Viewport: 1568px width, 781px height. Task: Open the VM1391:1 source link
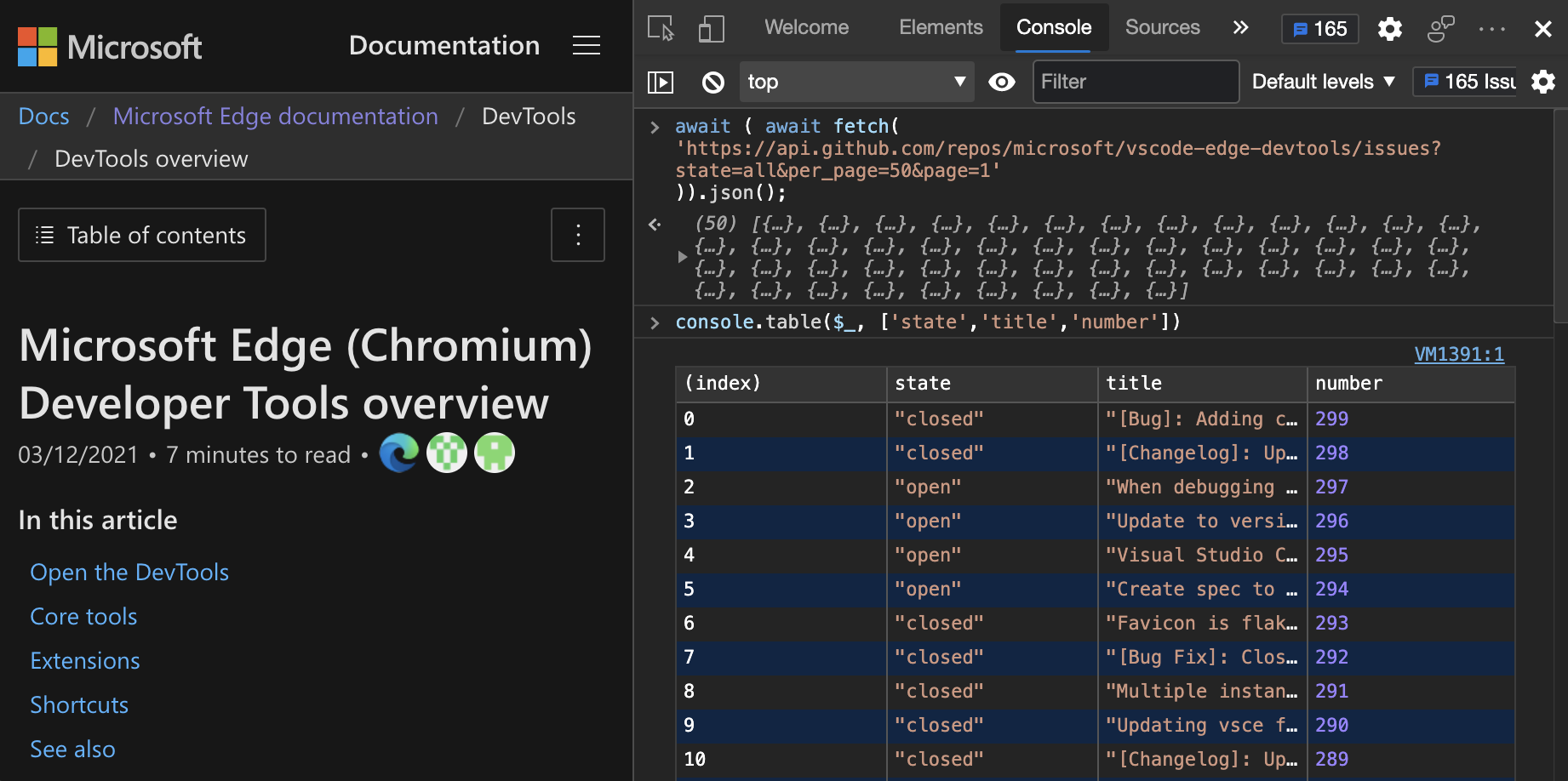click(x=1459, y=354)
